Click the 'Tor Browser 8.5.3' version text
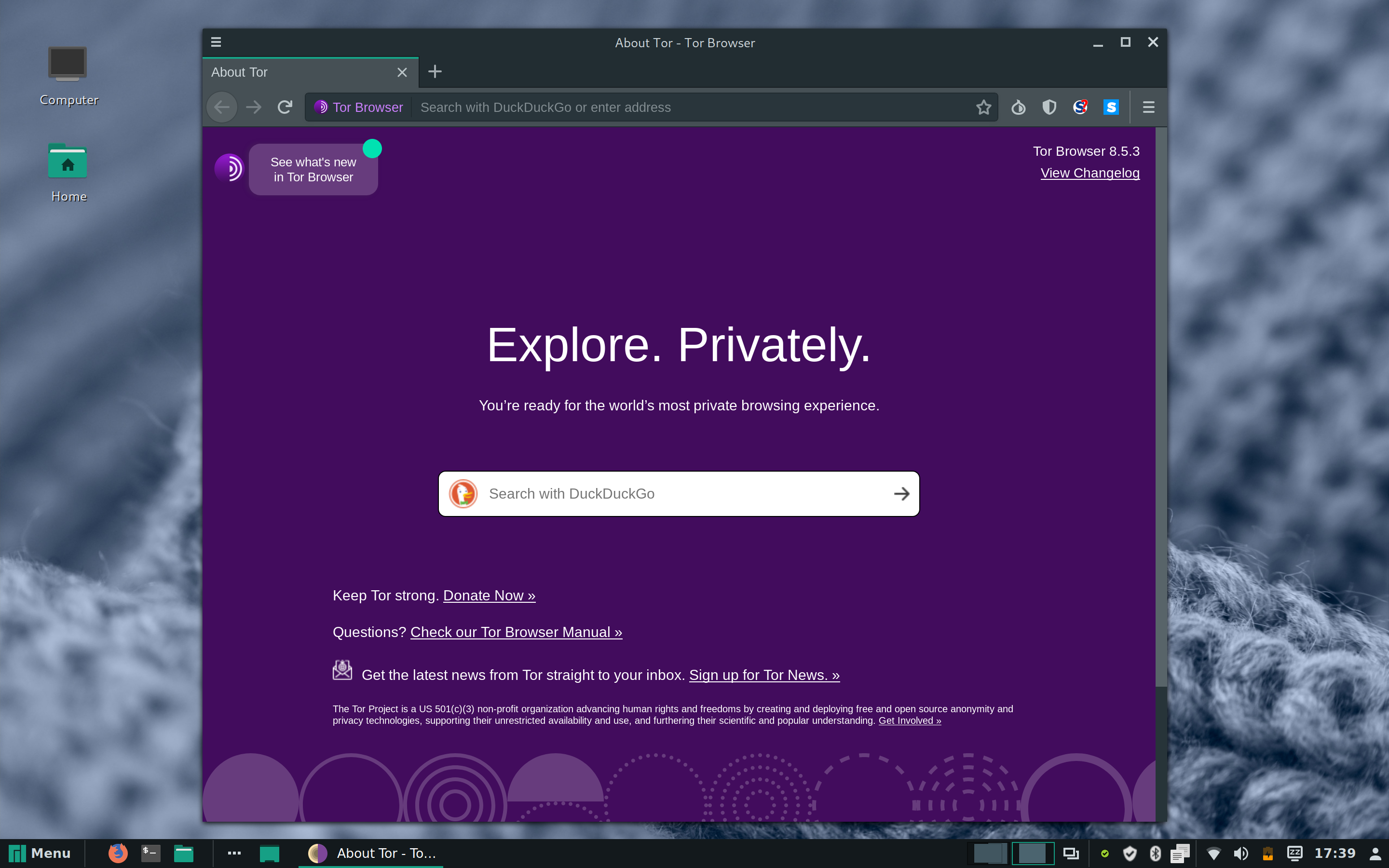The width and height of the screenshot is (1389, 868). [1086, 151]
